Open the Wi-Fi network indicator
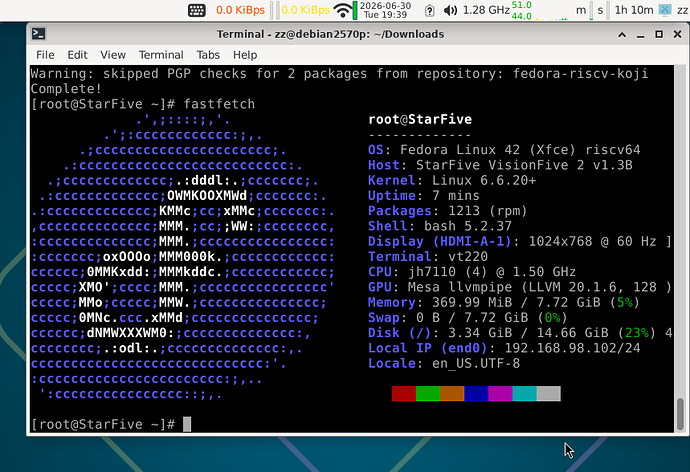690x472 pixels. pyautogui.click(x=342, y=10)
